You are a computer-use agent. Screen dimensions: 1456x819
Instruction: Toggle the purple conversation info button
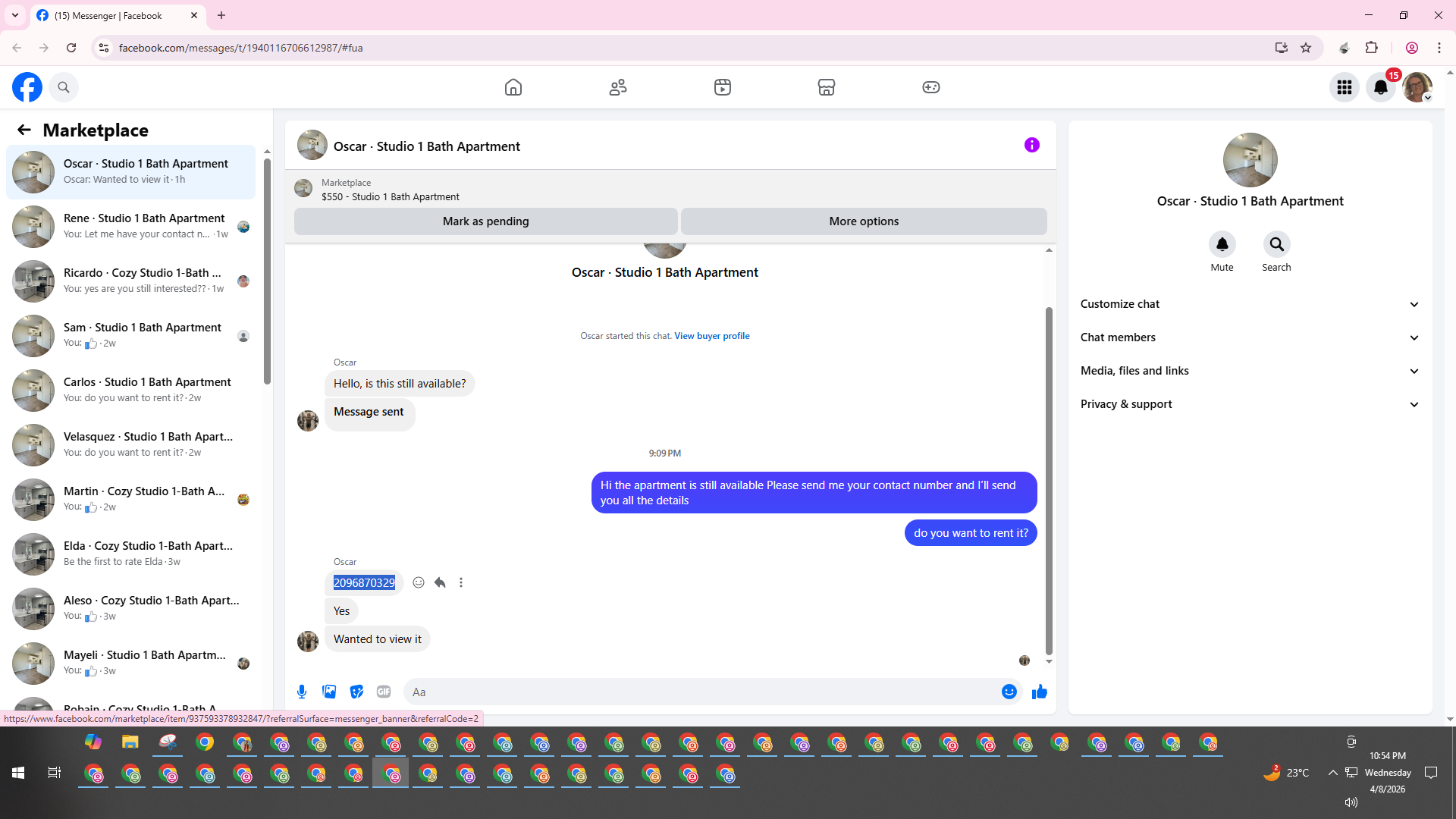click(1031, 145)
